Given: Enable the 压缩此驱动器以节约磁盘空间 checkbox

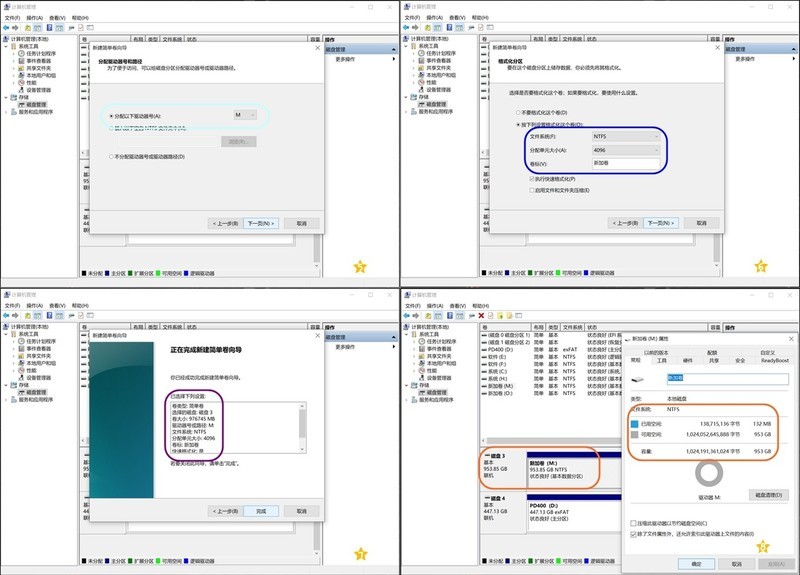Looking at the screenshot, I should [x=633, y=523].
